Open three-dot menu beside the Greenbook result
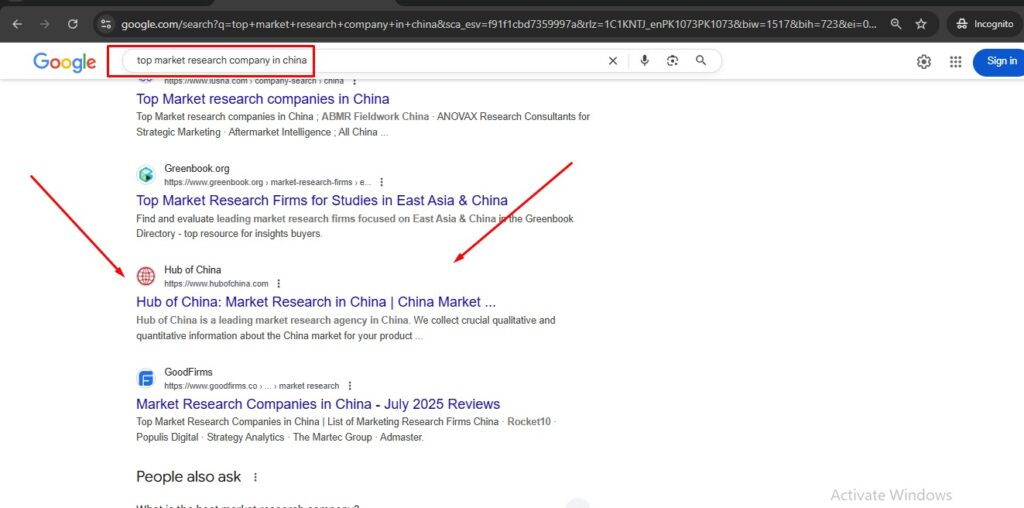 pyautogui.click(x=381, y=182)
